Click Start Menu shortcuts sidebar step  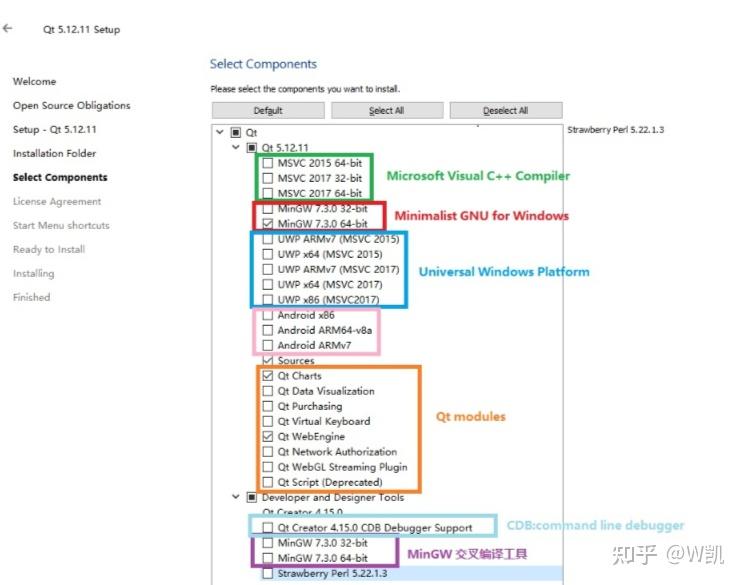tap(61, 225)
